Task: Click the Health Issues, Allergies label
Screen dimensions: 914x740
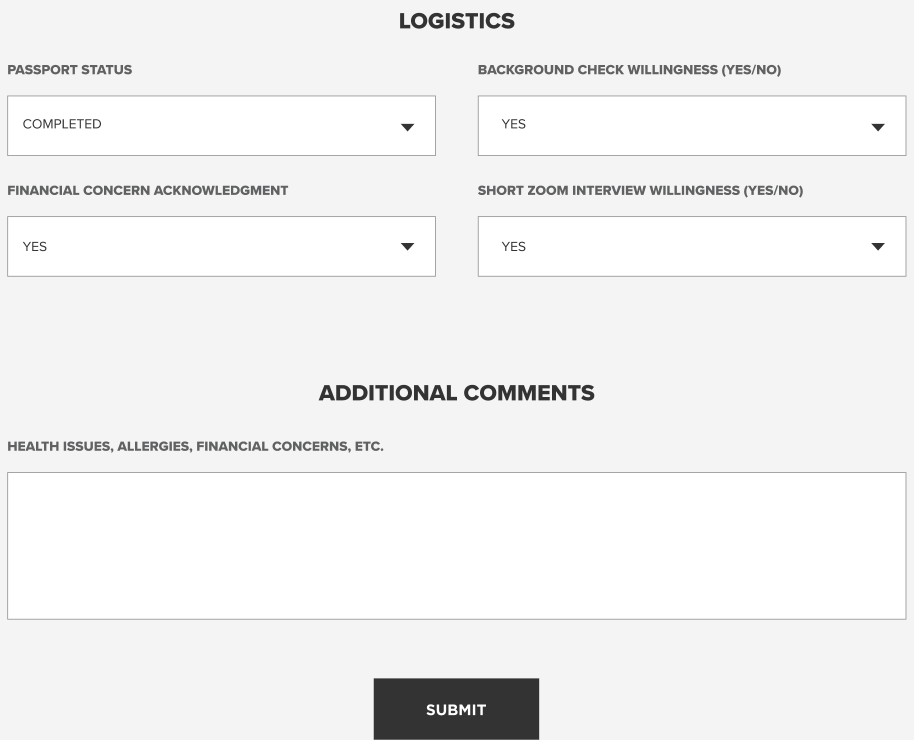Action: (195, 447)
